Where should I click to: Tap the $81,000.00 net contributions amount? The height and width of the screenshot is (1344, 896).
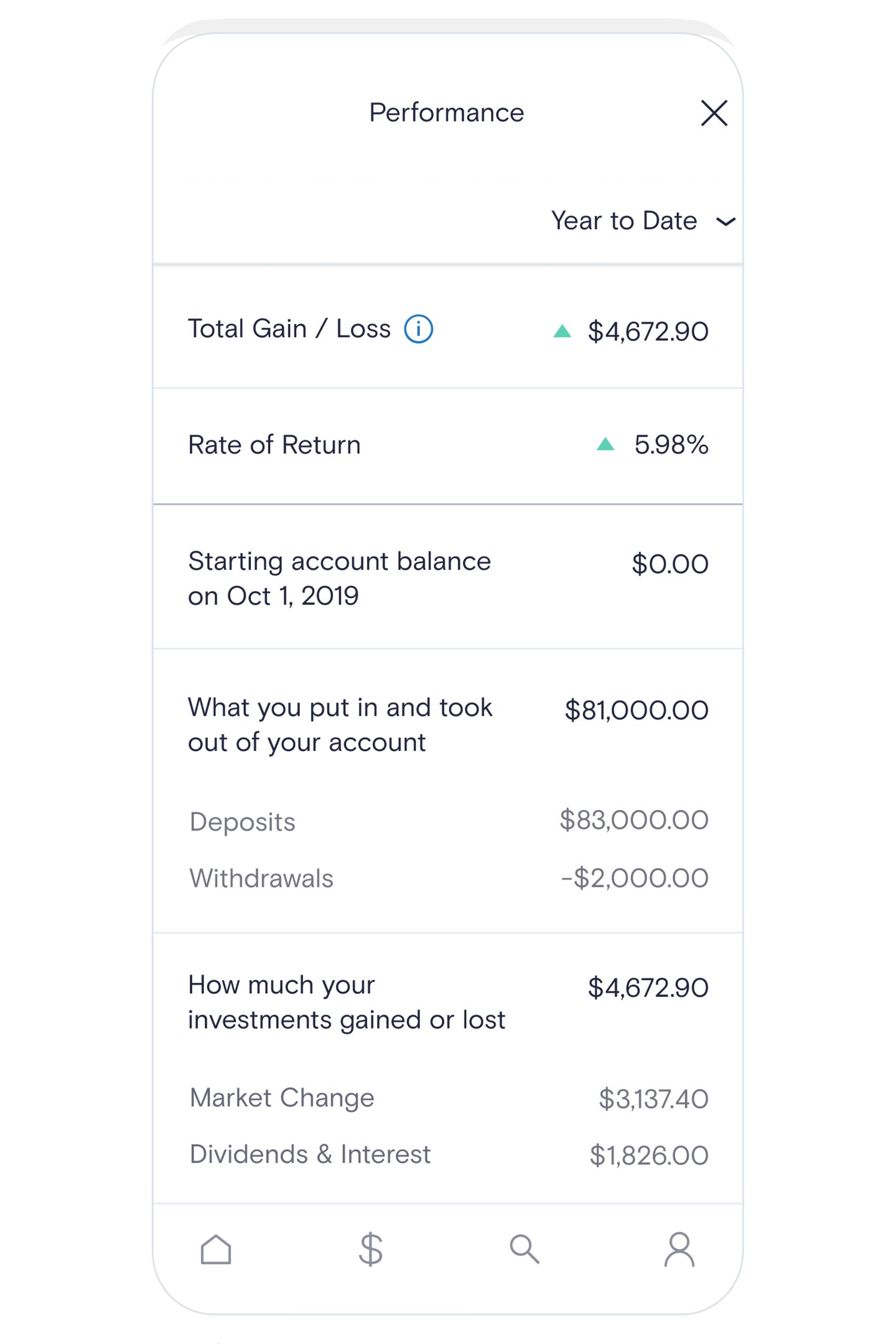[x=636, y=711]
